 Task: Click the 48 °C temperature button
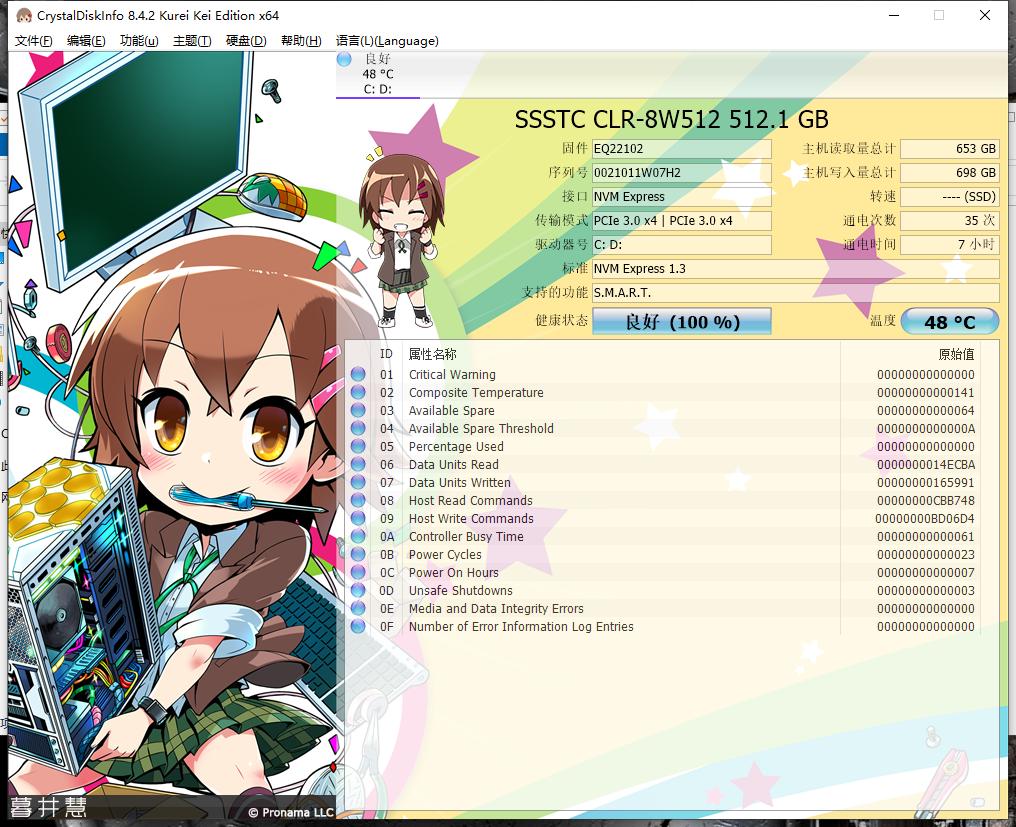949,322
